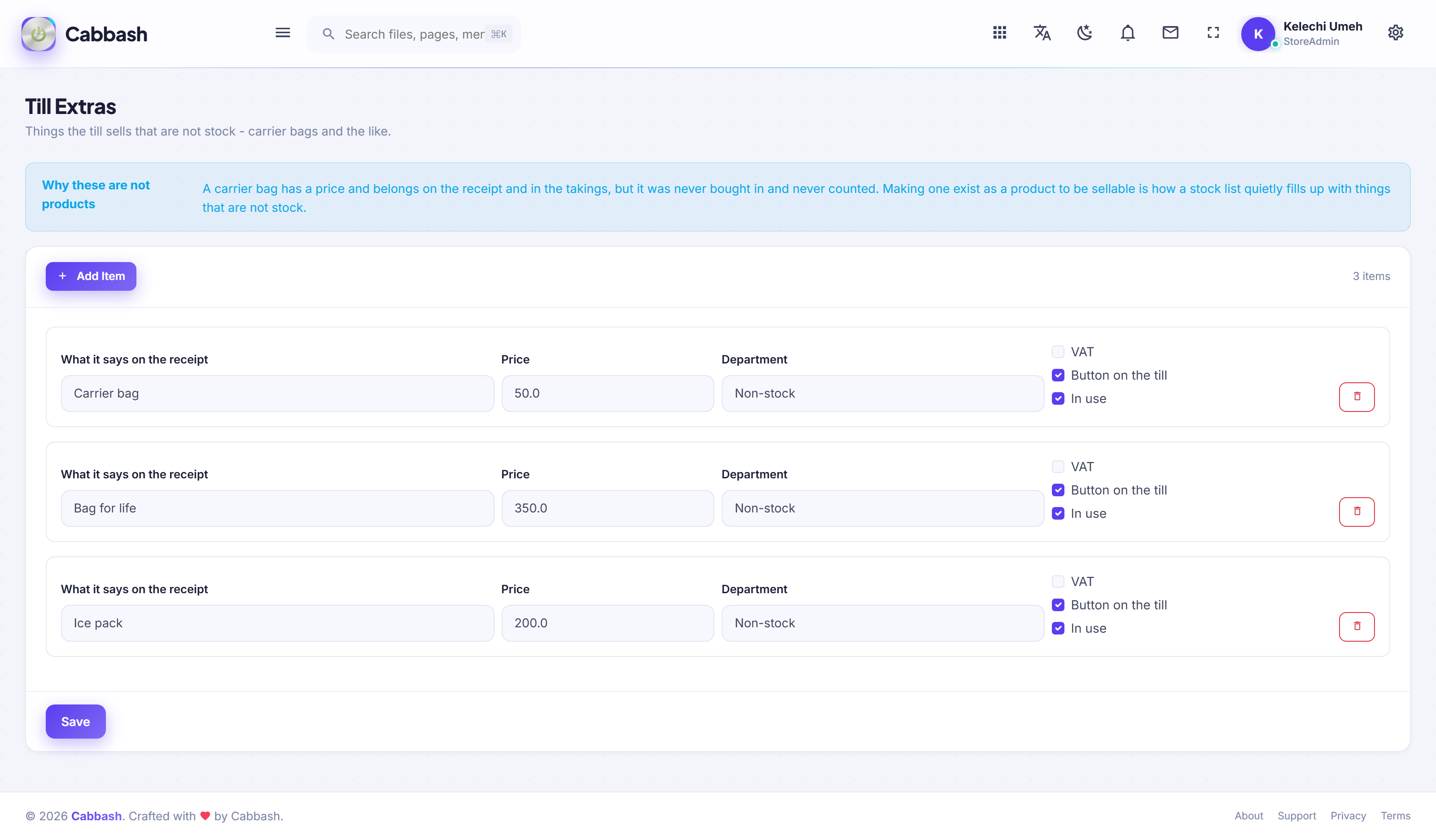Save the till extras
1436x840 pixels.
[x=76, y=722]
